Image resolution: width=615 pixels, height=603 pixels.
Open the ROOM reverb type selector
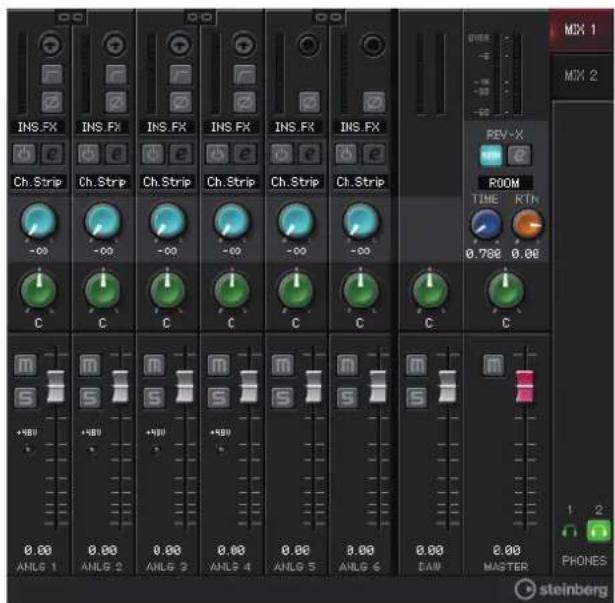point(505,183)
